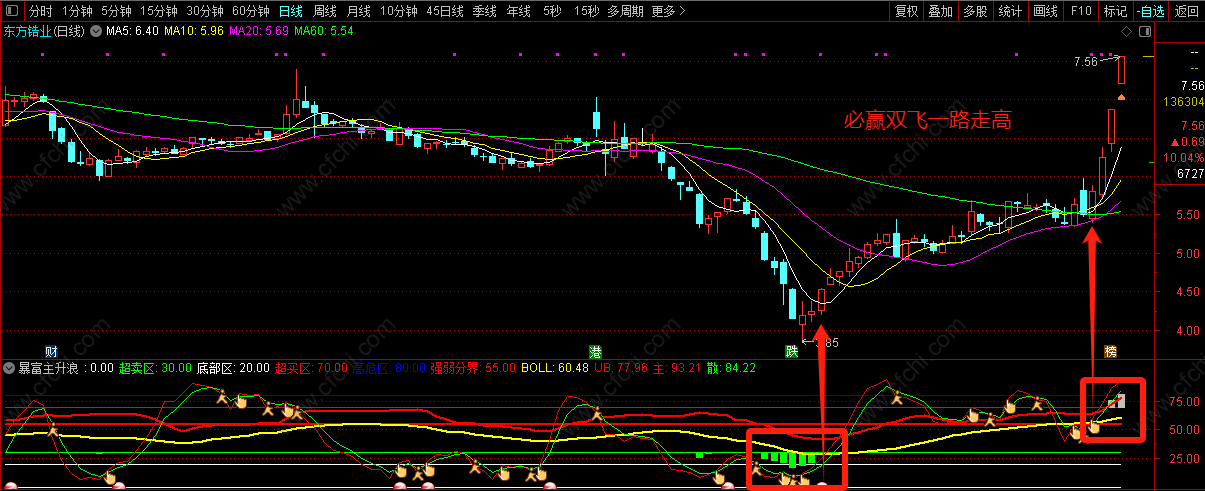Screen dimensions: 1205x491
Task: Click the diamond marker icon at chart top right
Action: (x=1127, y=32)
